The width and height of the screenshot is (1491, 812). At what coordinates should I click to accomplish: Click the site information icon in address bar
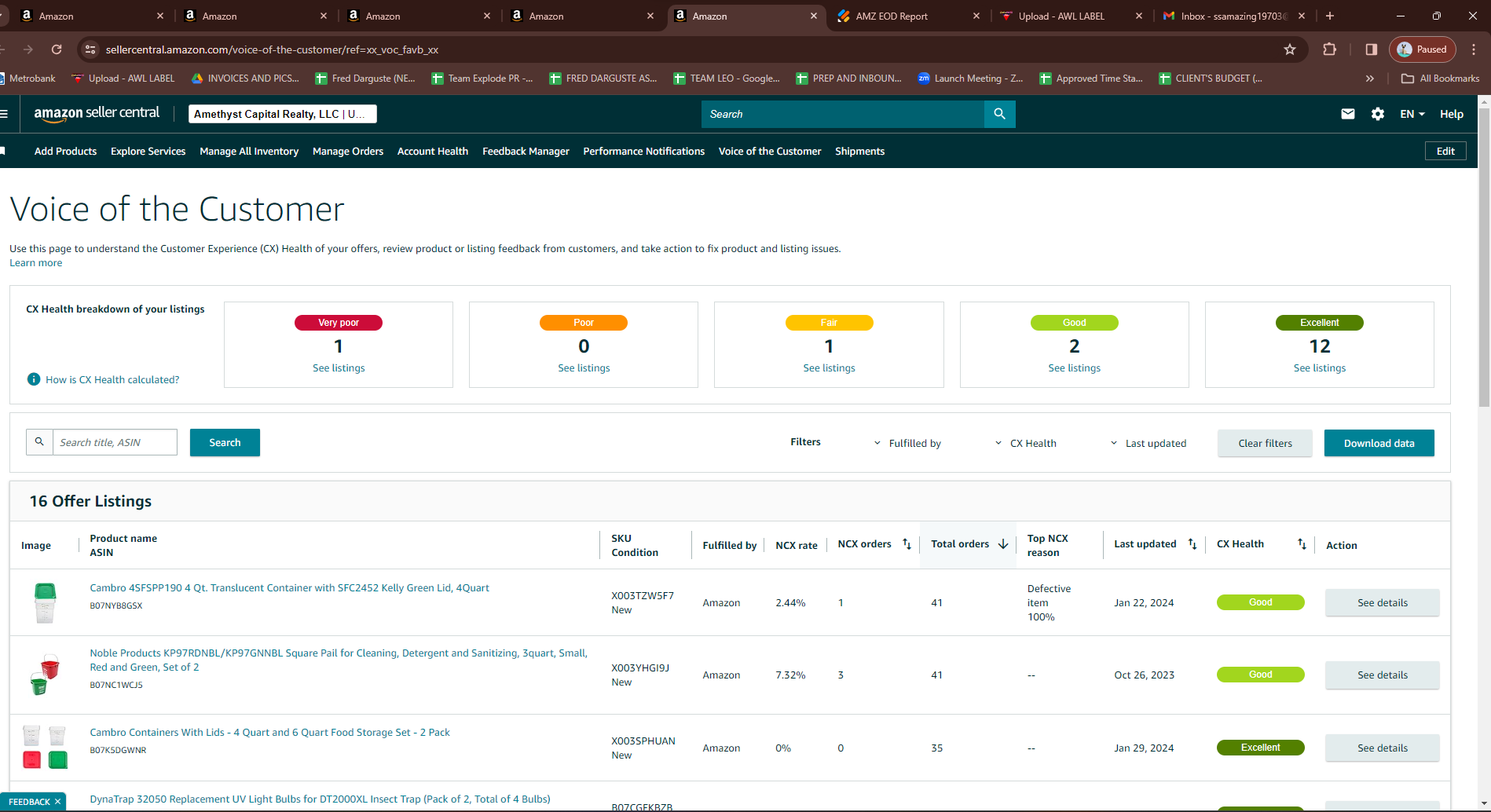tap(90, 49)
